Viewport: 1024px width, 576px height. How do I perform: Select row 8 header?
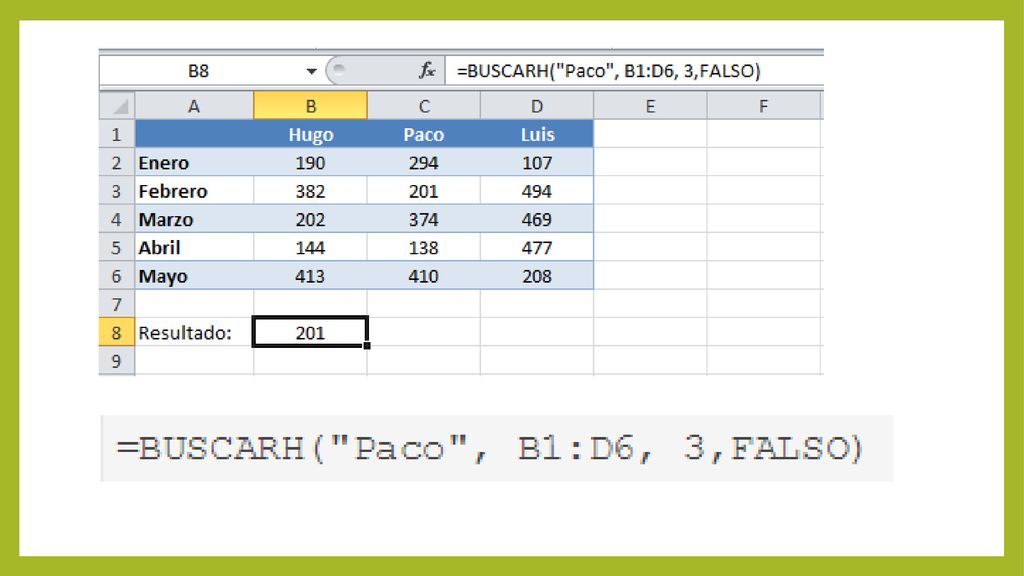117,332
